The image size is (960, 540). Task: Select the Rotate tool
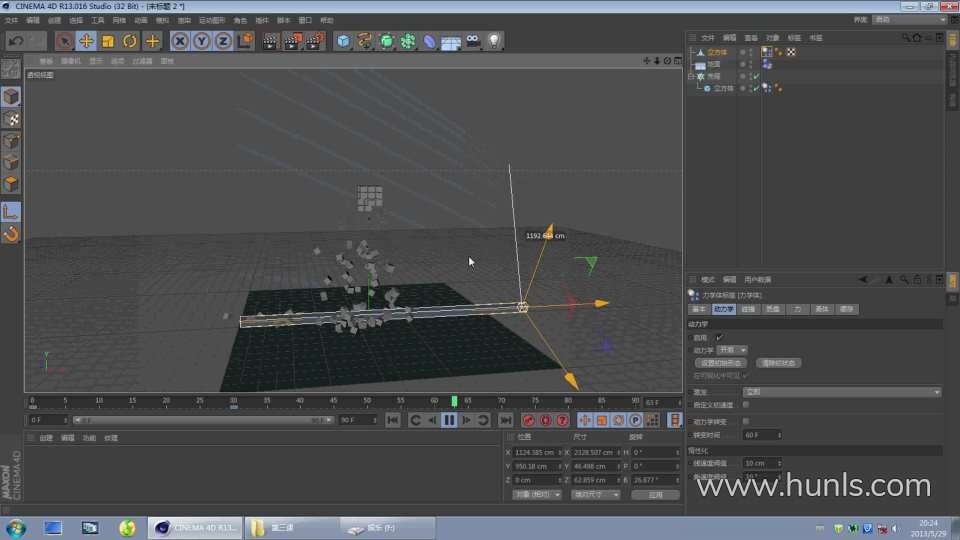click(x=130, y=41)
